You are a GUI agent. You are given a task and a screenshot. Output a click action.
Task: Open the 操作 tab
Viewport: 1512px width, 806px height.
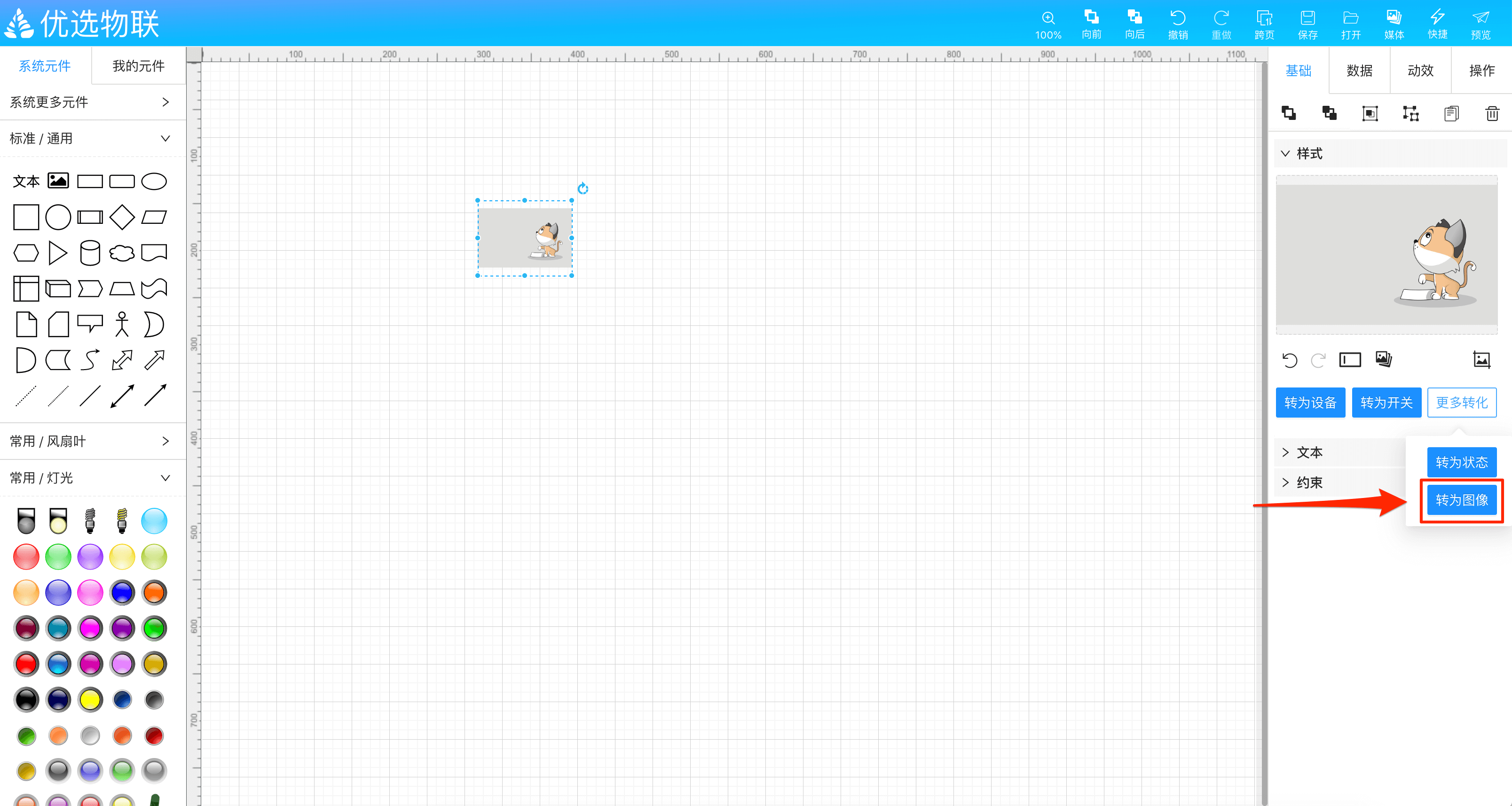tap(1481, 71)
